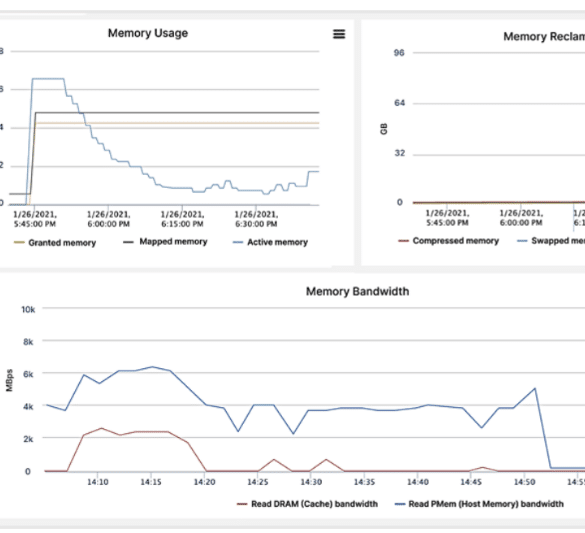Click the 14:10 axis label in Memory Bandwidth

tap(98, 482)
